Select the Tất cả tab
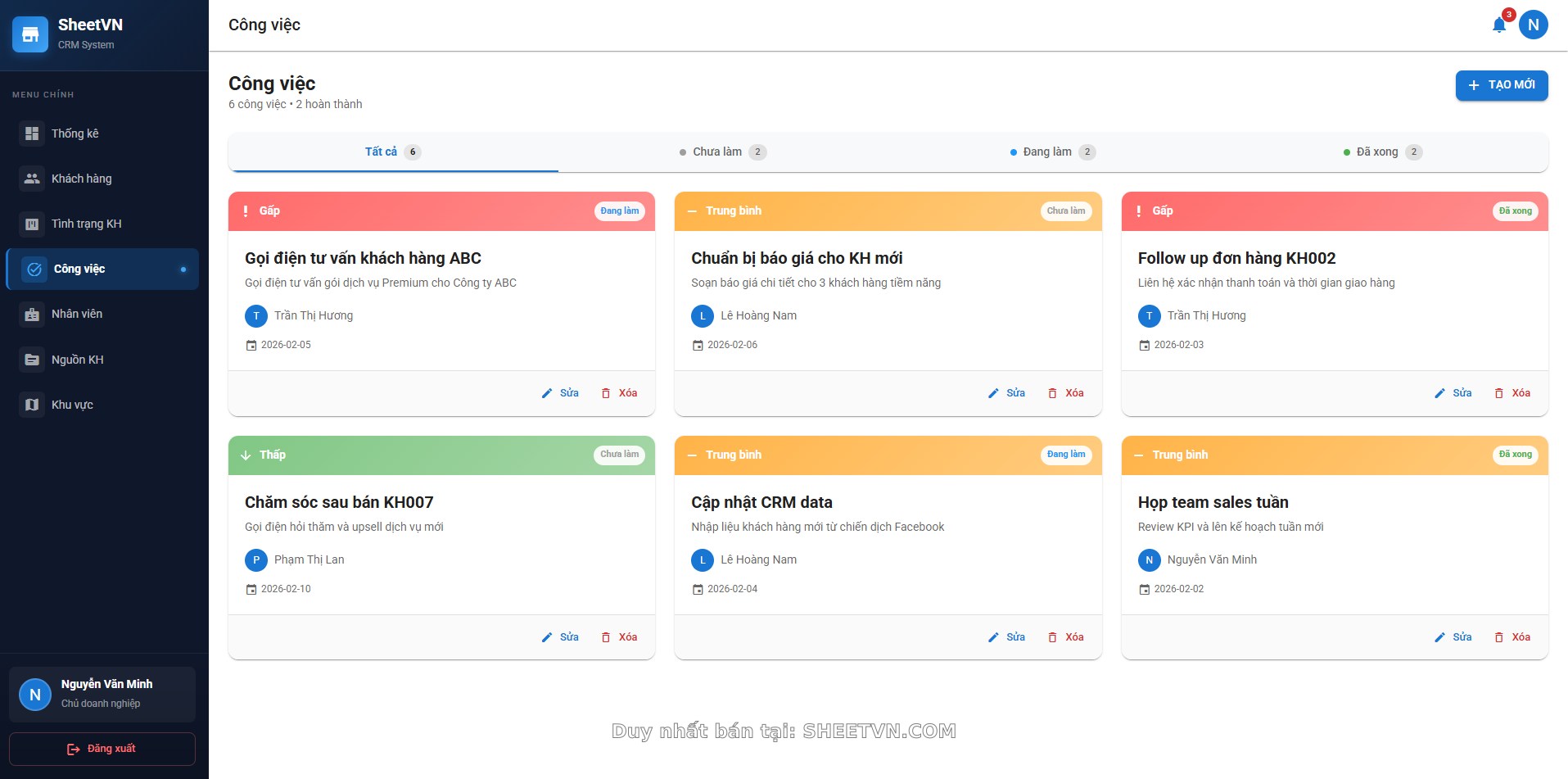This screenshot has width=1568, height=779. click(x=392, y=152)
